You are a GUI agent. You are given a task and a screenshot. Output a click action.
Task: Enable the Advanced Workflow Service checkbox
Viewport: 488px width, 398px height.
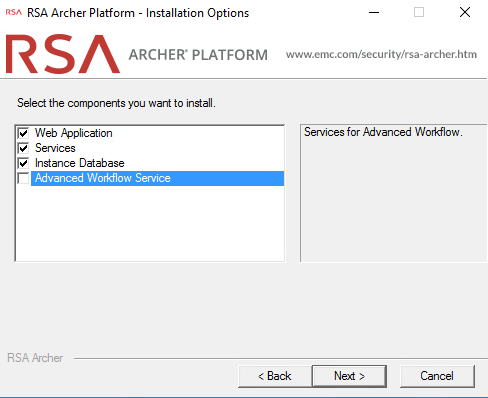click(x=23, y=178)
